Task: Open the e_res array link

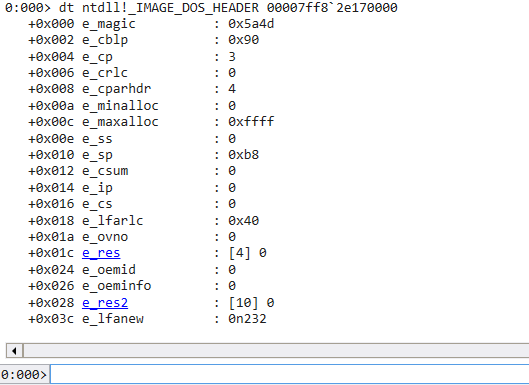Action: [x=101, y=253]
